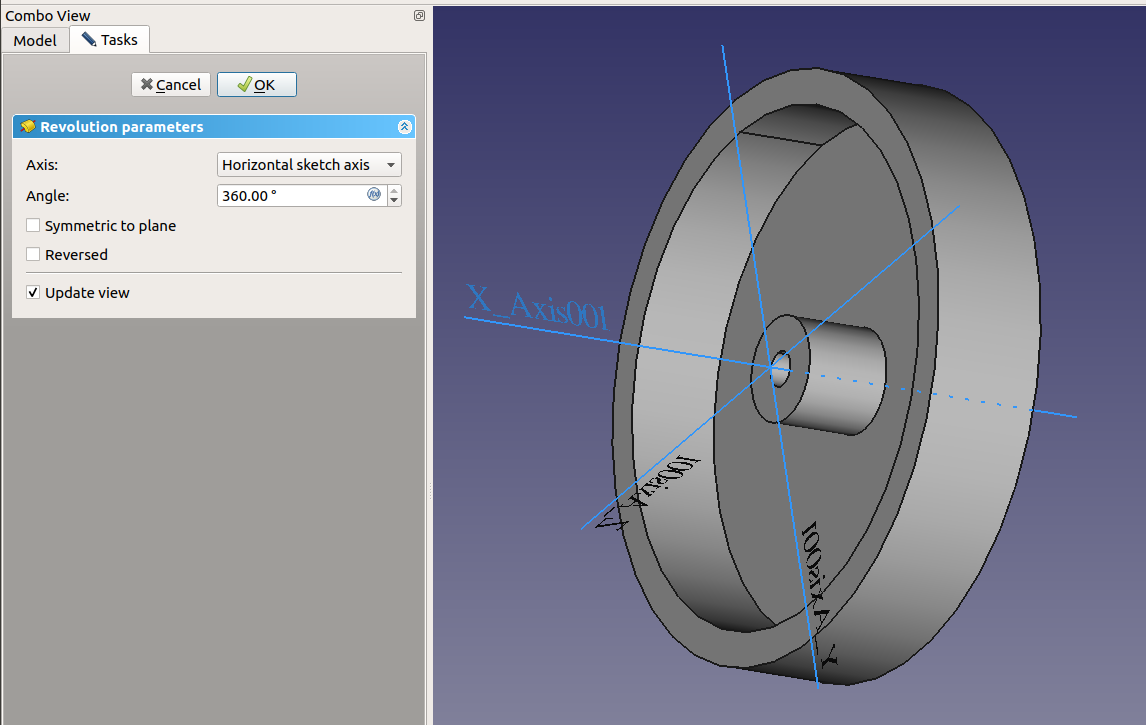
Task: Increase the angle with the up arrow
Action: 394,190
